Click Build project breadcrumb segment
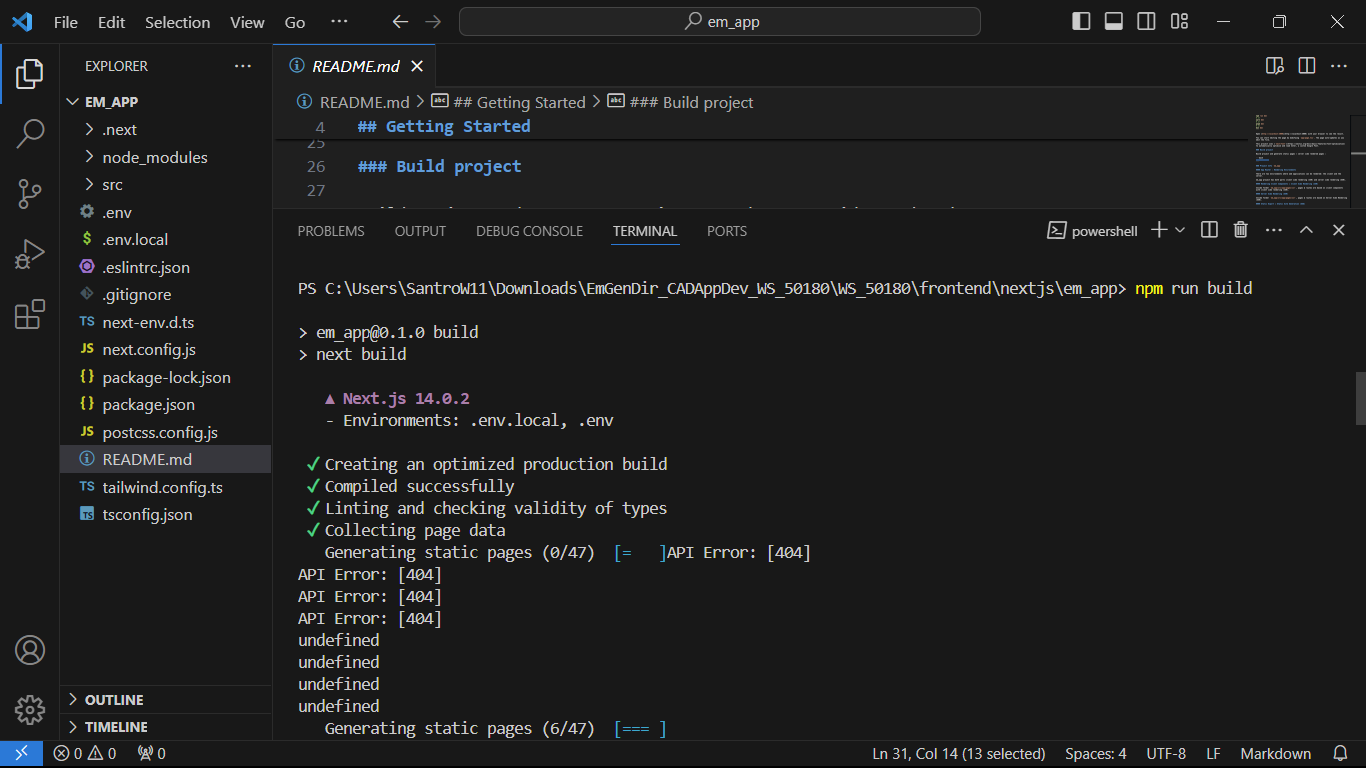The width and height of the screenshot is (1366, 768). (x=691, y=102)
